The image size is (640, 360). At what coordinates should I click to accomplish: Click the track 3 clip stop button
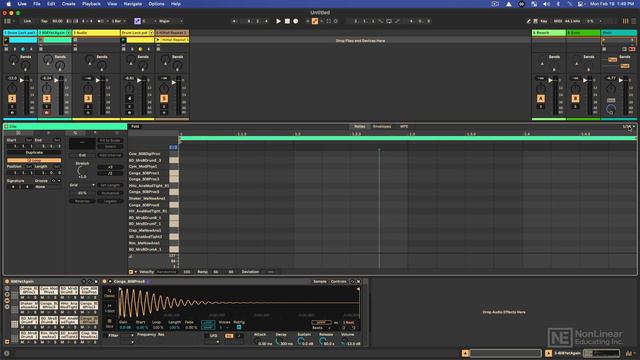75,40
